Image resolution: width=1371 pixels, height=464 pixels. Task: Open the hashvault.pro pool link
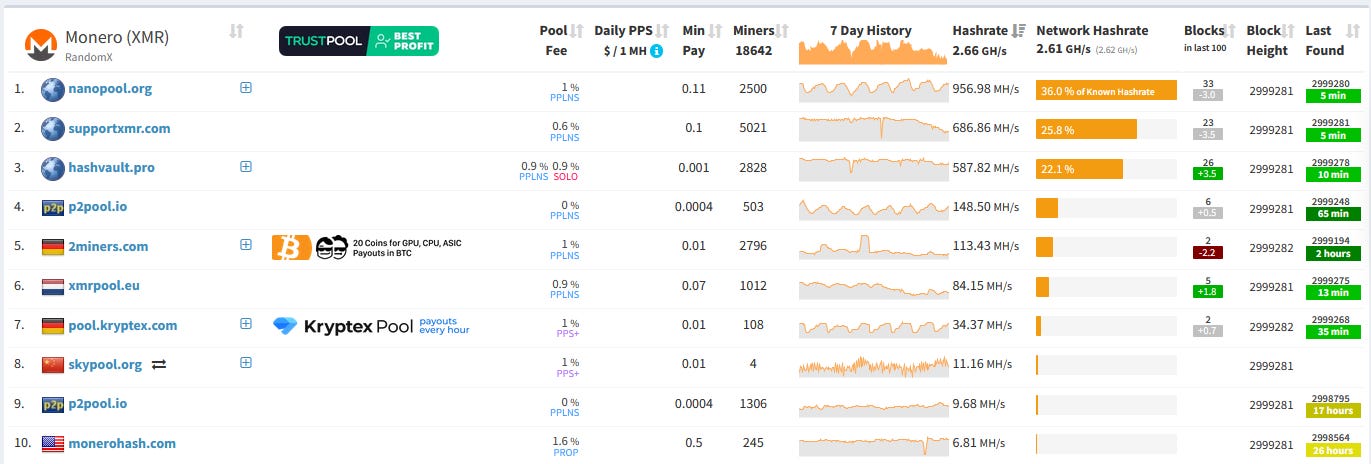pyautogui.click(x=111, y=168)
